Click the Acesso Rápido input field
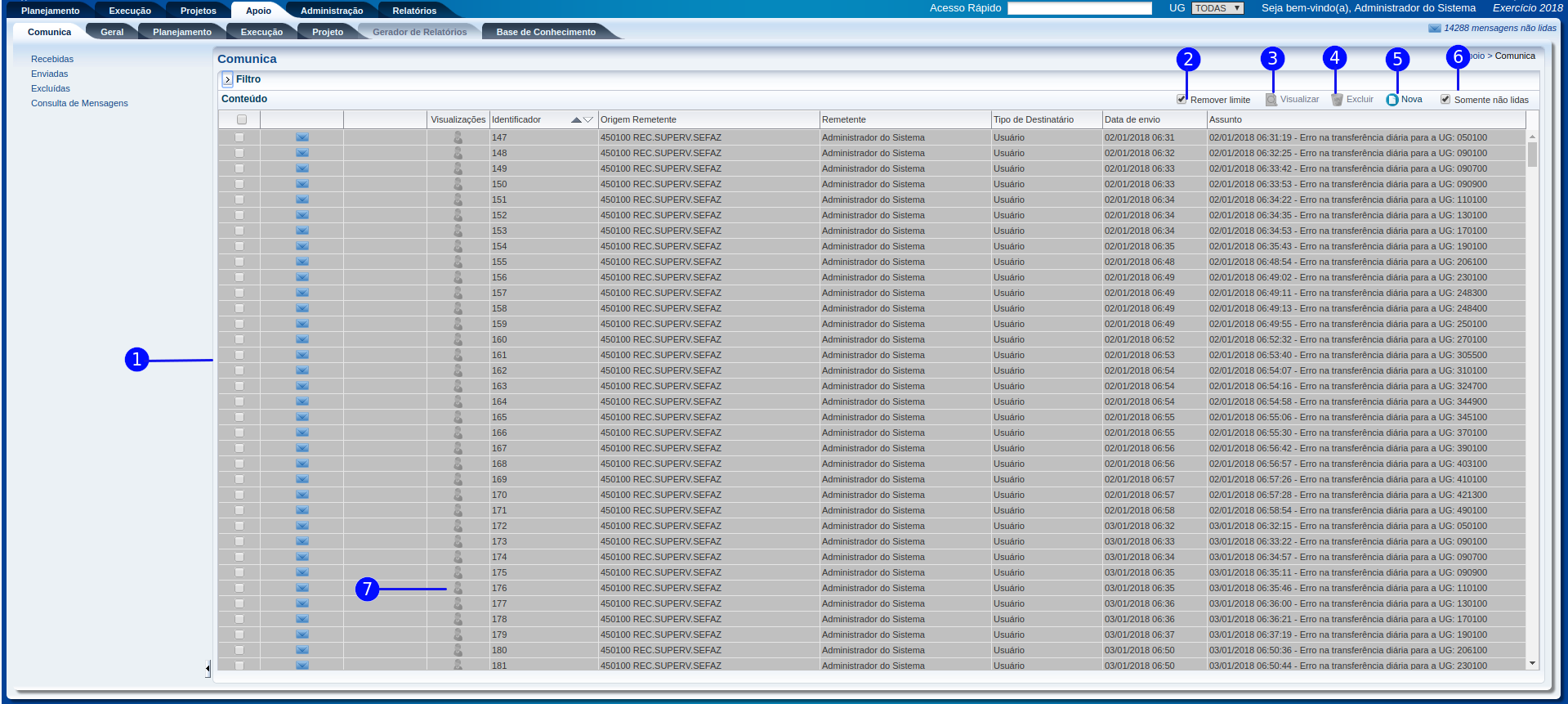1568x704 pixels. click(x=1079, y=8)
